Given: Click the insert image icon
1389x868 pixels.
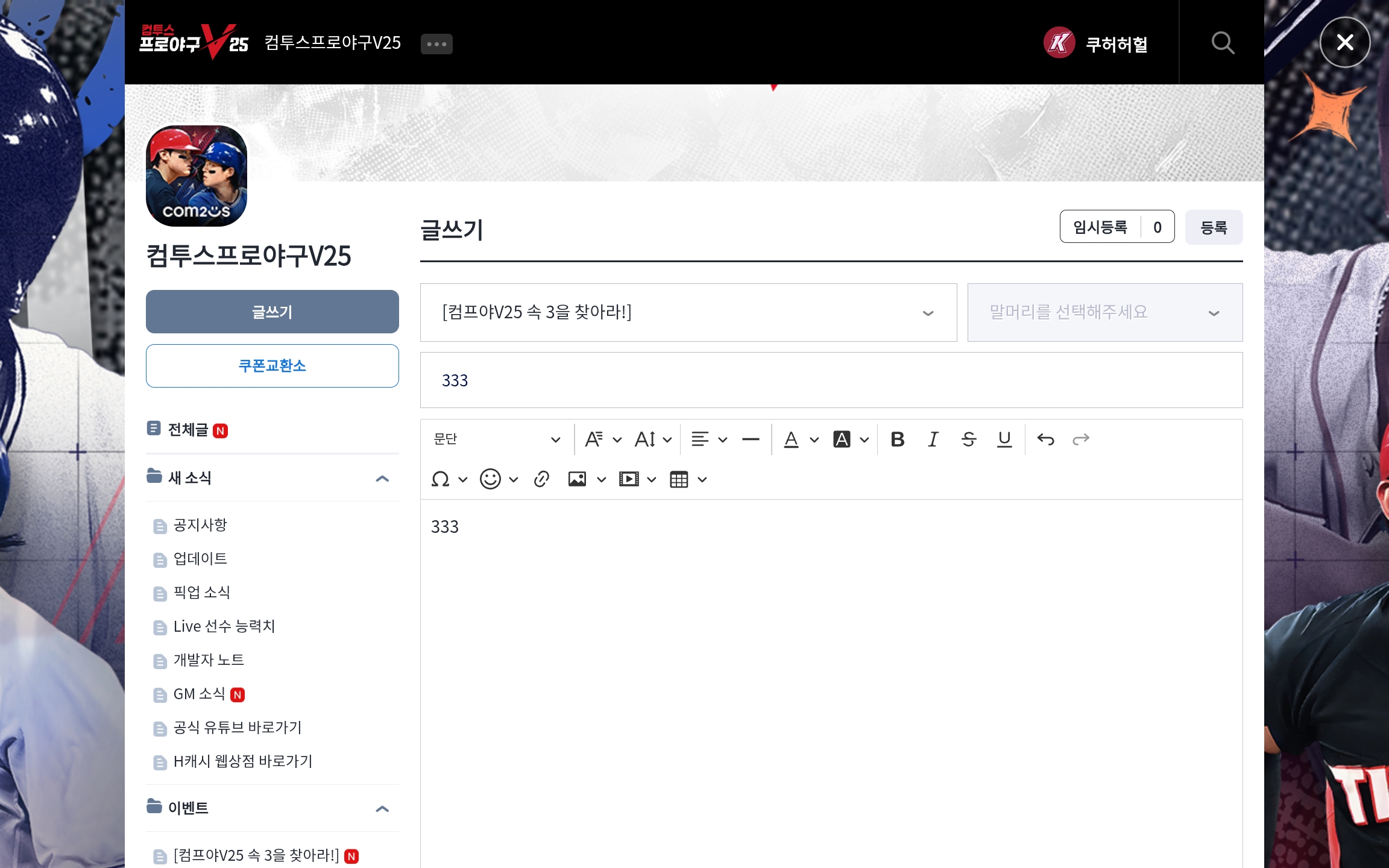Looking at the screenshot, I should point(577,479).
